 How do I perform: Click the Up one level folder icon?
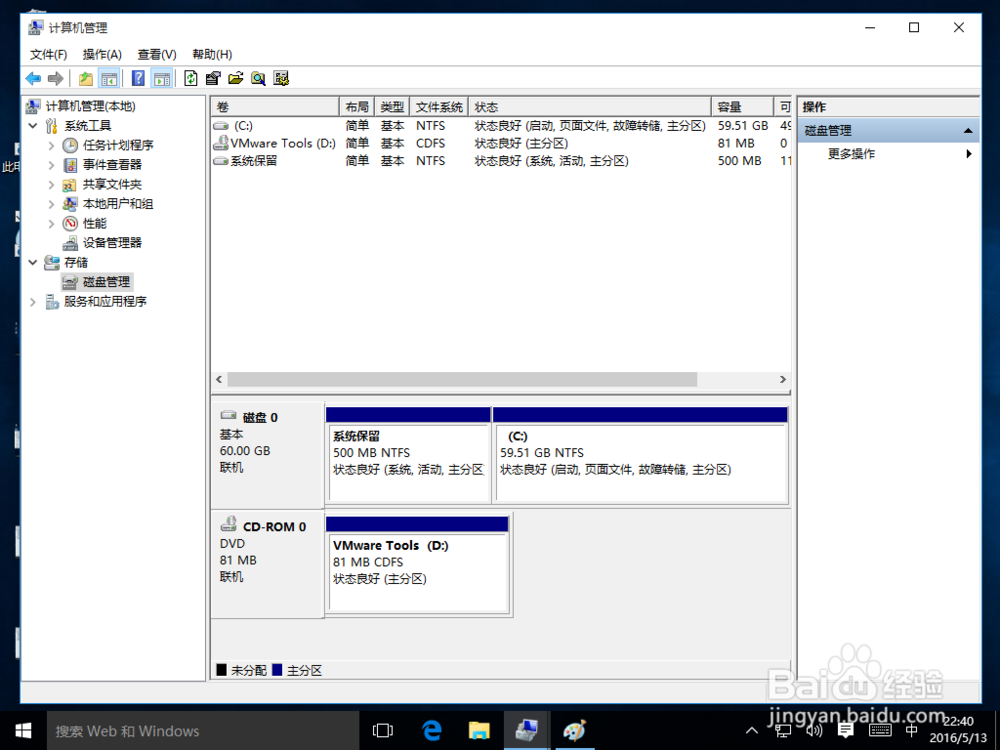click(x=85, y=78)
